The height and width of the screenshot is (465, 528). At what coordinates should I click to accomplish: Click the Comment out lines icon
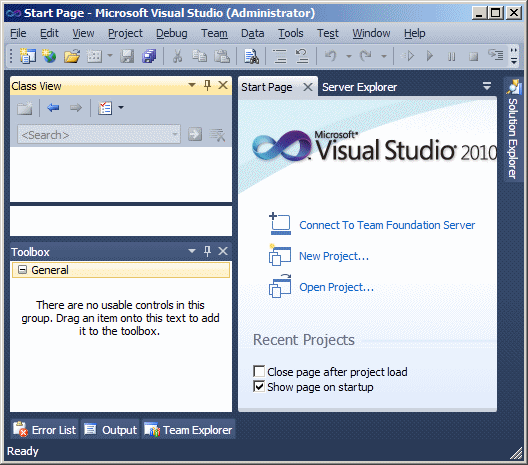pos(279,56)
